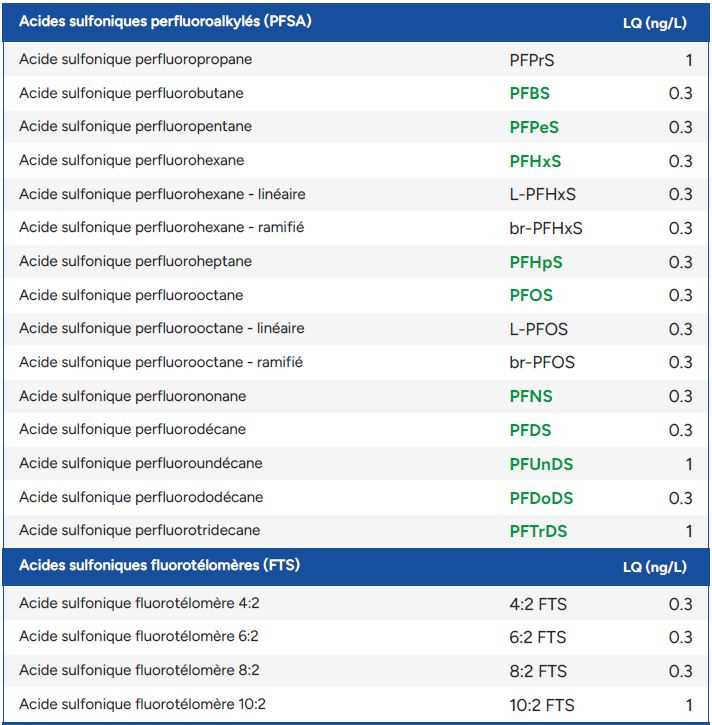
Task: Select 'Acide sulfonique perfluorotridecane' text
Action: (x=140, y=530)
